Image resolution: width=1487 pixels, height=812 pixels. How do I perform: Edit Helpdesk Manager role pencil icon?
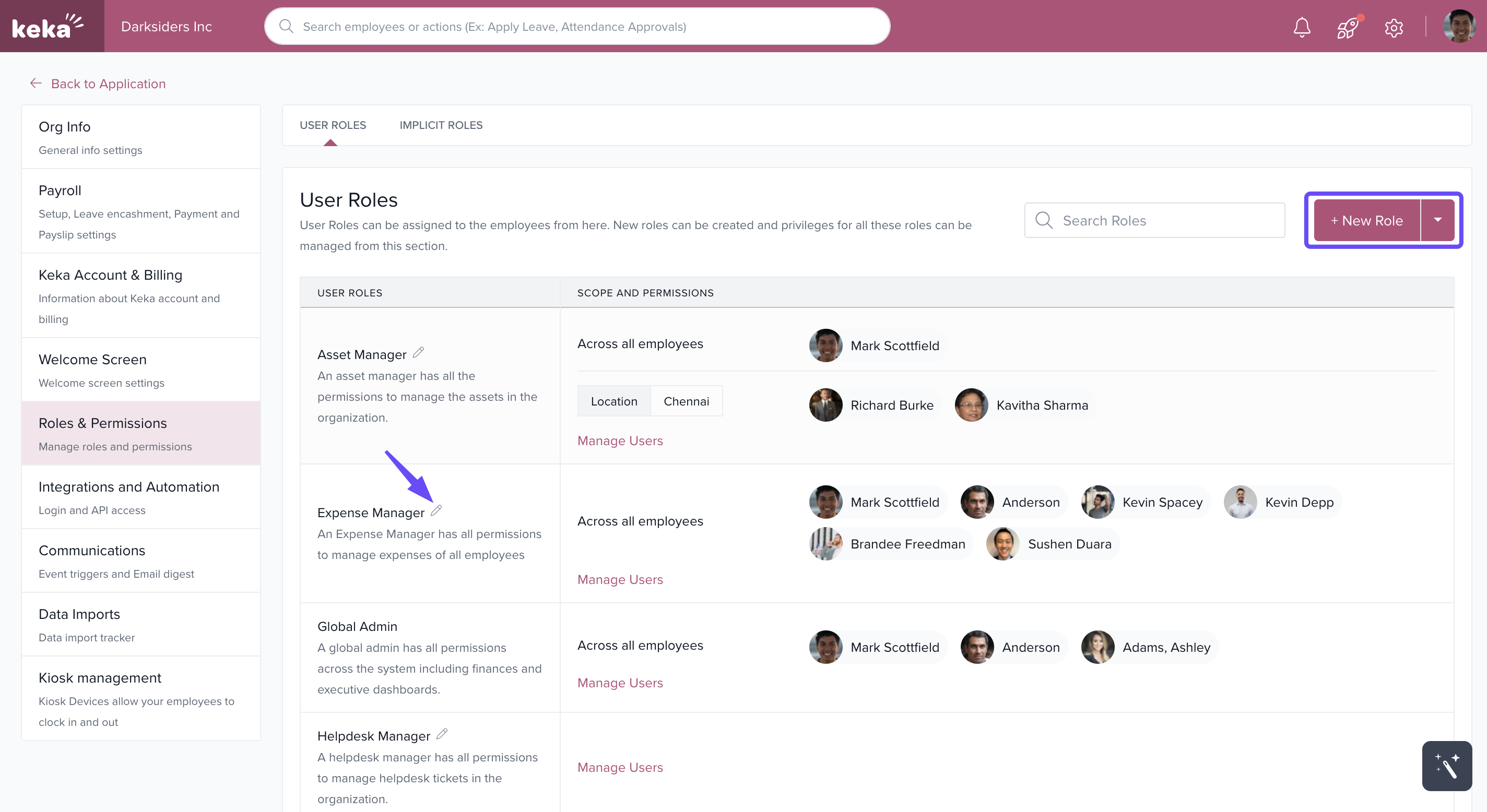coord(442,734)
